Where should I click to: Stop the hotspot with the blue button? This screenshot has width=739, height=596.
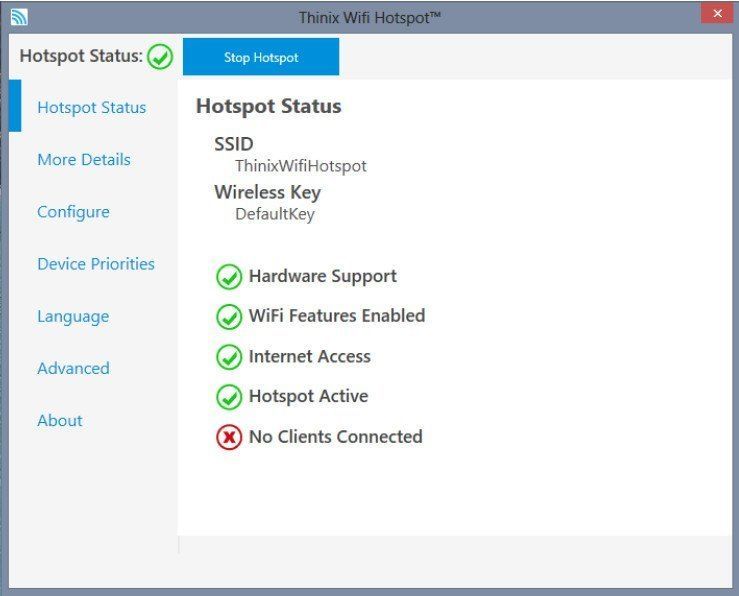261,57
